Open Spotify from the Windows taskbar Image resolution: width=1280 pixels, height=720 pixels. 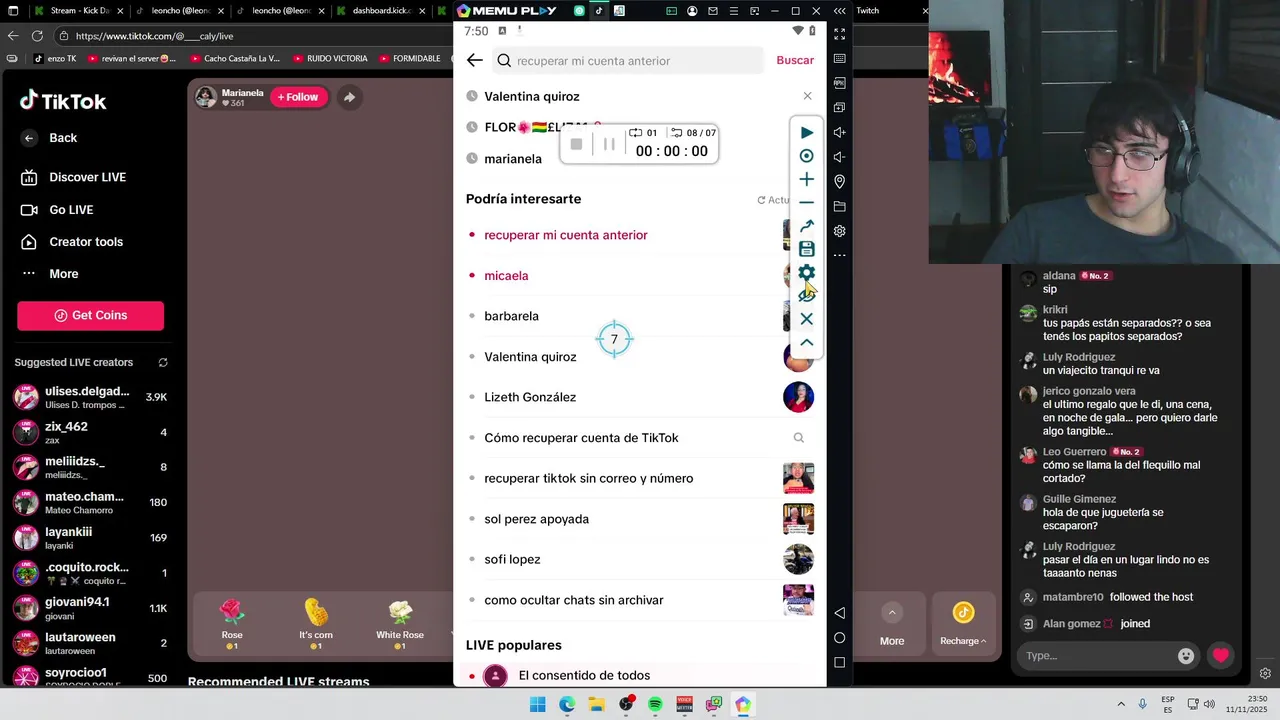click(x=655, y=704)
